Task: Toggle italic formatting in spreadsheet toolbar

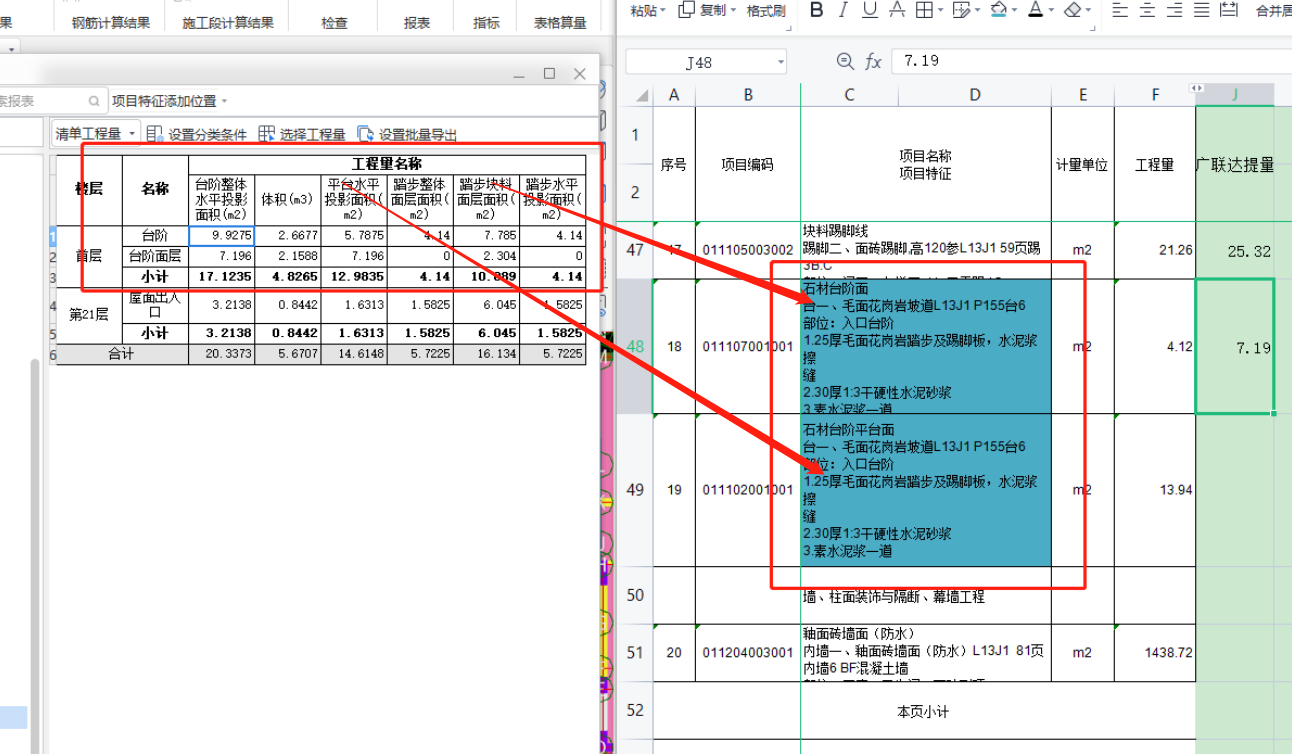Action: [x=842, y=10]
